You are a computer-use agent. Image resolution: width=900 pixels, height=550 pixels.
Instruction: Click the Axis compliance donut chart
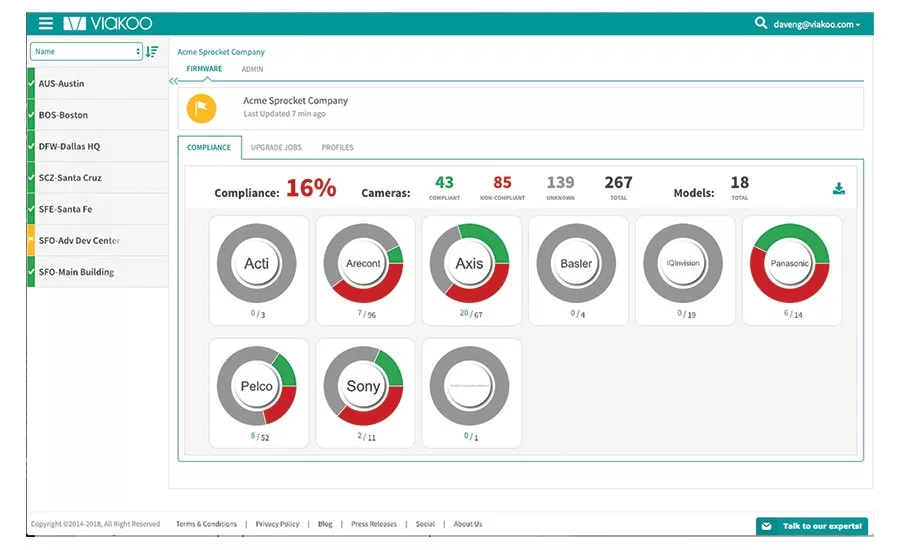tap(469, 264)
